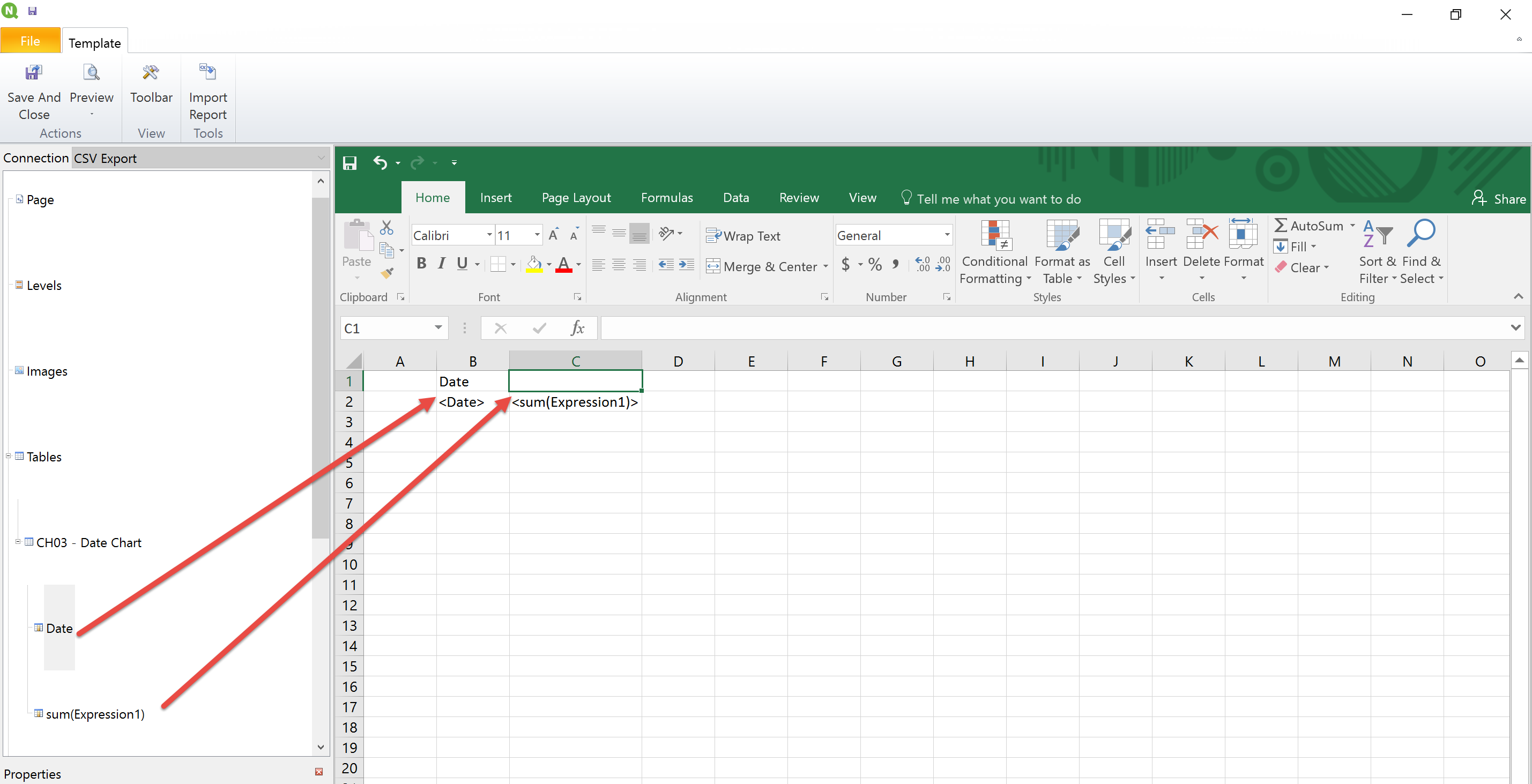Click the AutoSum button
This screenshot has width=1532, height=784.
coord(1308,226)
